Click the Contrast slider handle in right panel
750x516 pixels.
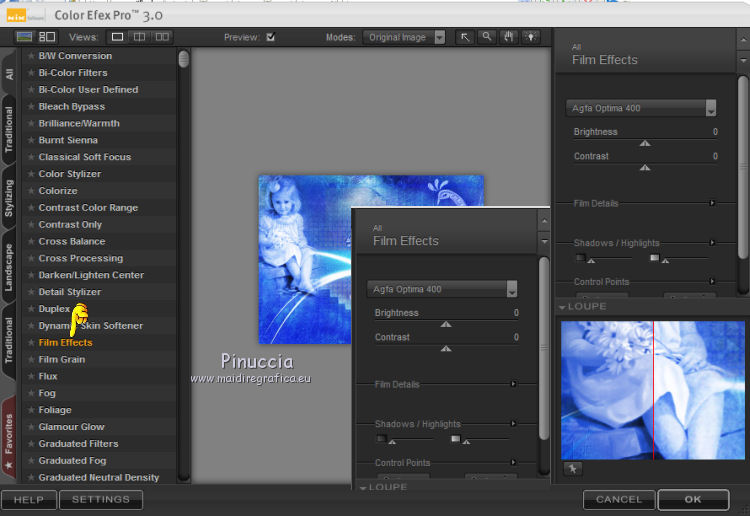[645, 167]
